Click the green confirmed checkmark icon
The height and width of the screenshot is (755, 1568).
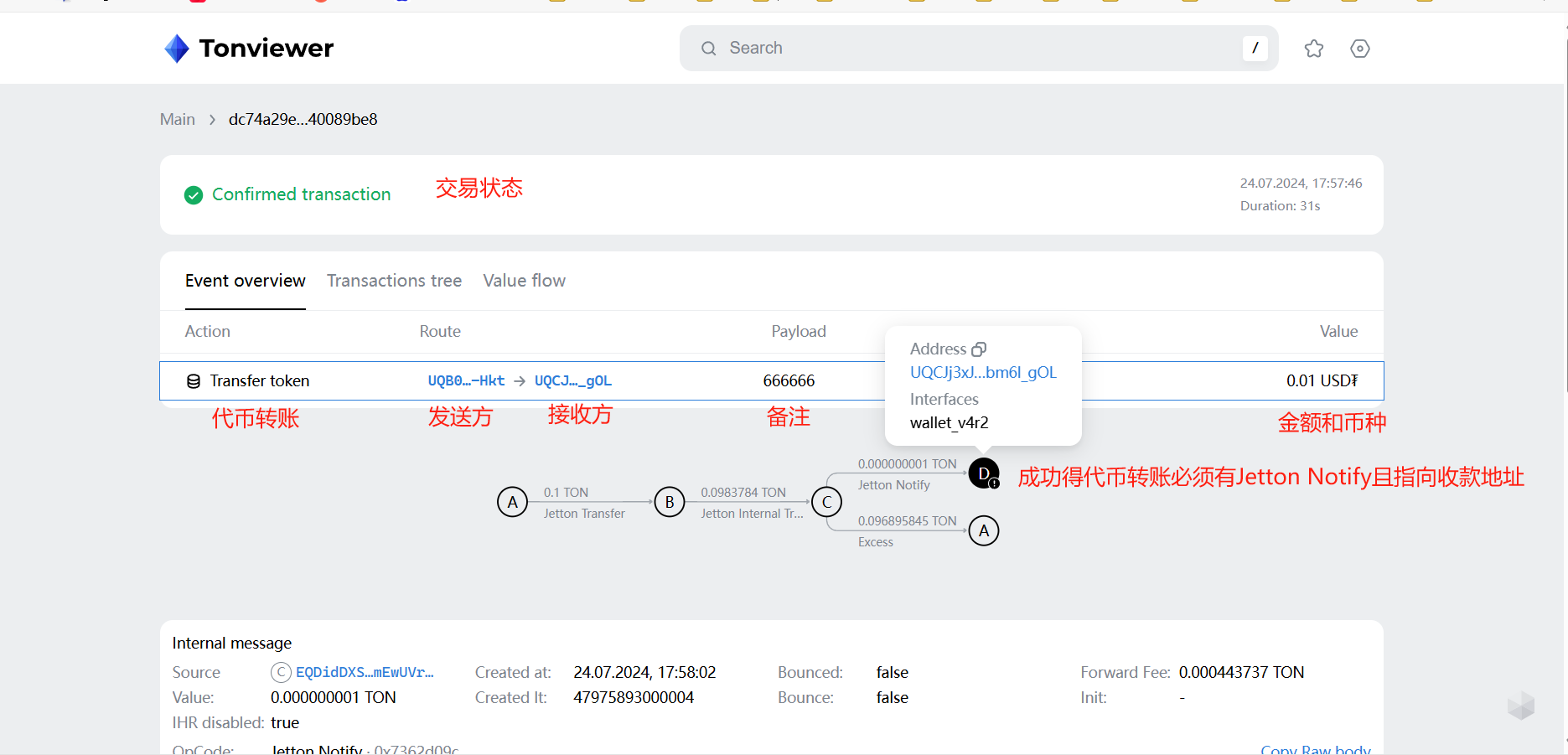click(194, 195)
